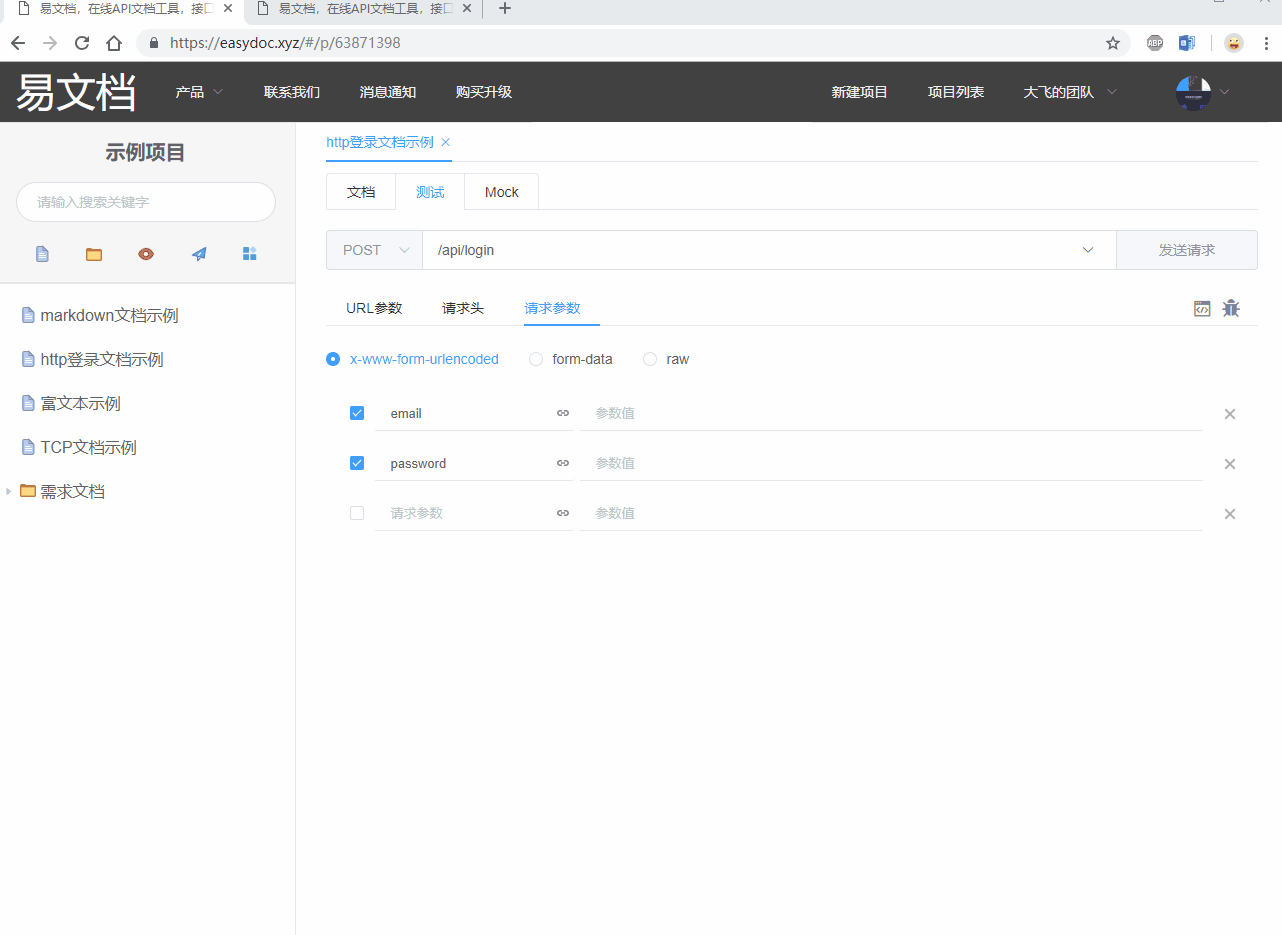Screen dimensions: 1282x935
Task: Open the POST method dropdown
Action: pyautogui.click(x=375, y=250)
